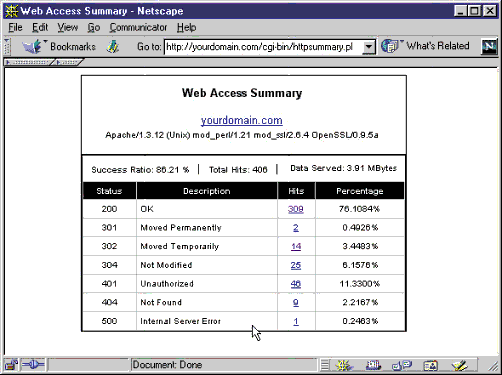Screen dimensions: 502x375
Task: Click the Netscape N throbber logo
Action: (x=489, y=46)
